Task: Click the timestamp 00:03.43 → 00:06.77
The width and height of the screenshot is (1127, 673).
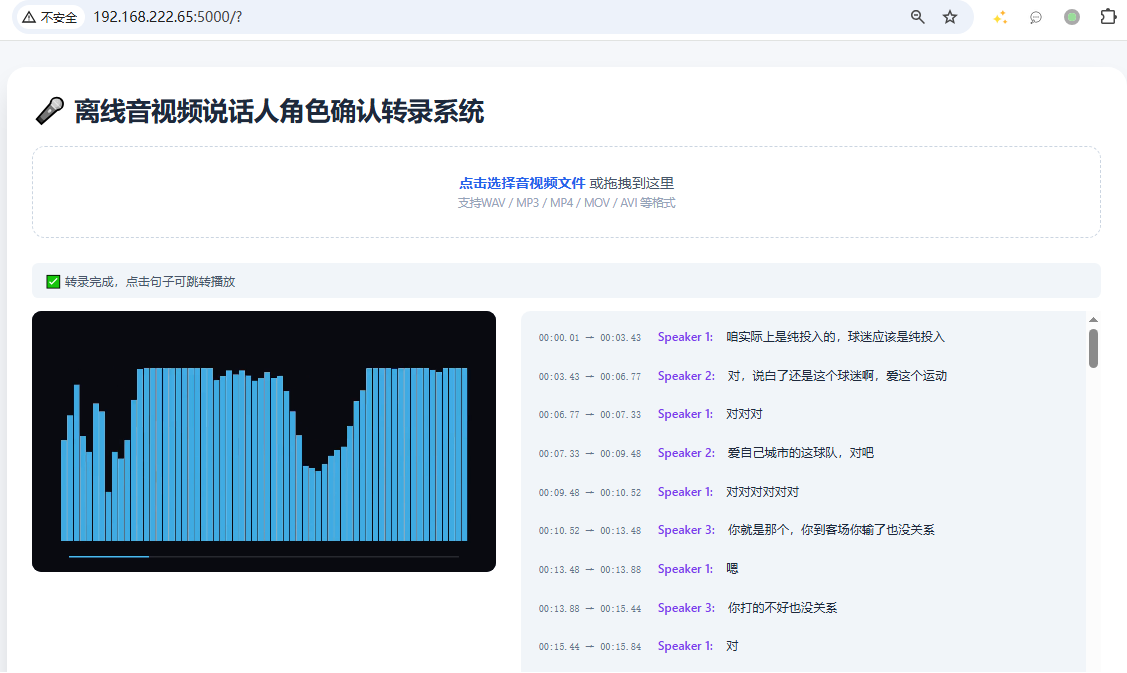Action: point(589,377)
